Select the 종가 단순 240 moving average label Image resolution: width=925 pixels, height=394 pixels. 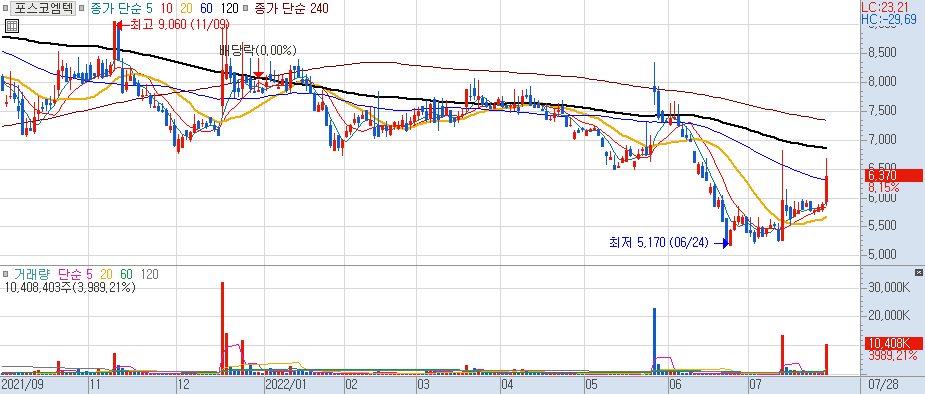pos(291,9)
